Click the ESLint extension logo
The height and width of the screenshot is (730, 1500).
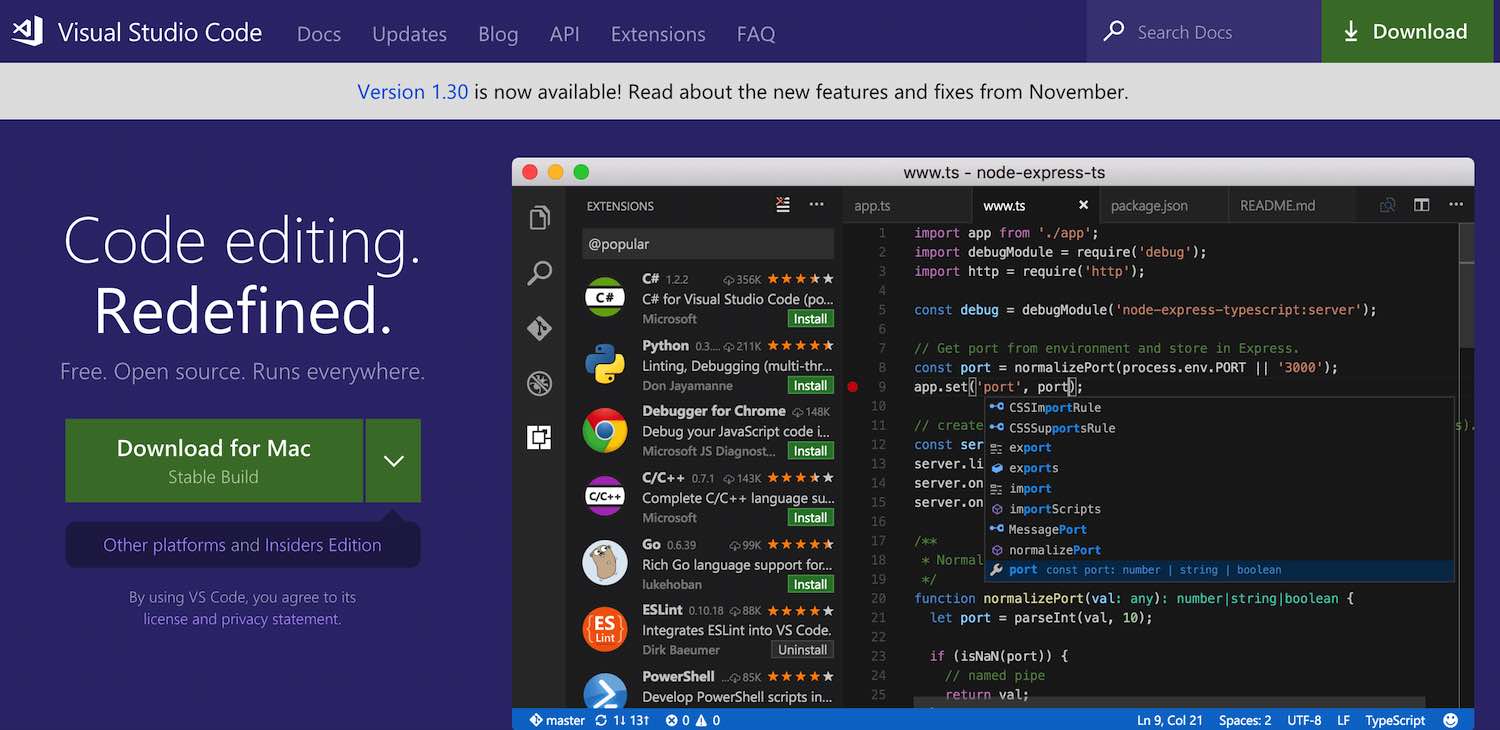pyautogui.click(x=605, y=629)
